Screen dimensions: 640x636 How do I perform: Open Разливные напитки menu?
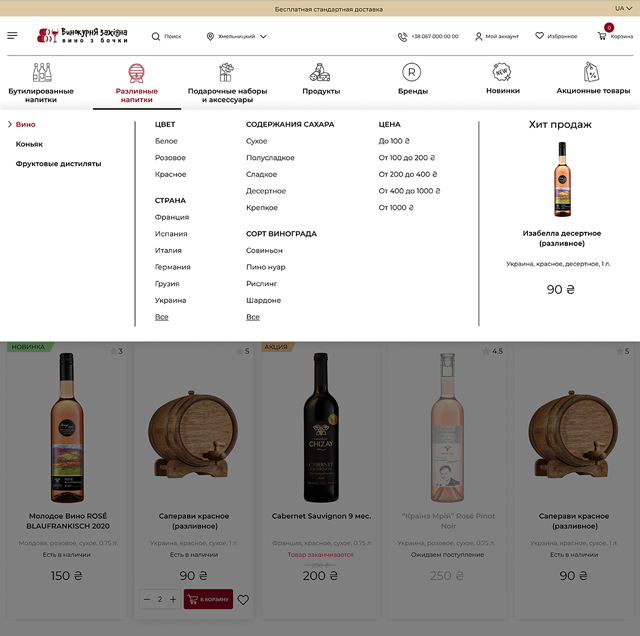(137, 95)
